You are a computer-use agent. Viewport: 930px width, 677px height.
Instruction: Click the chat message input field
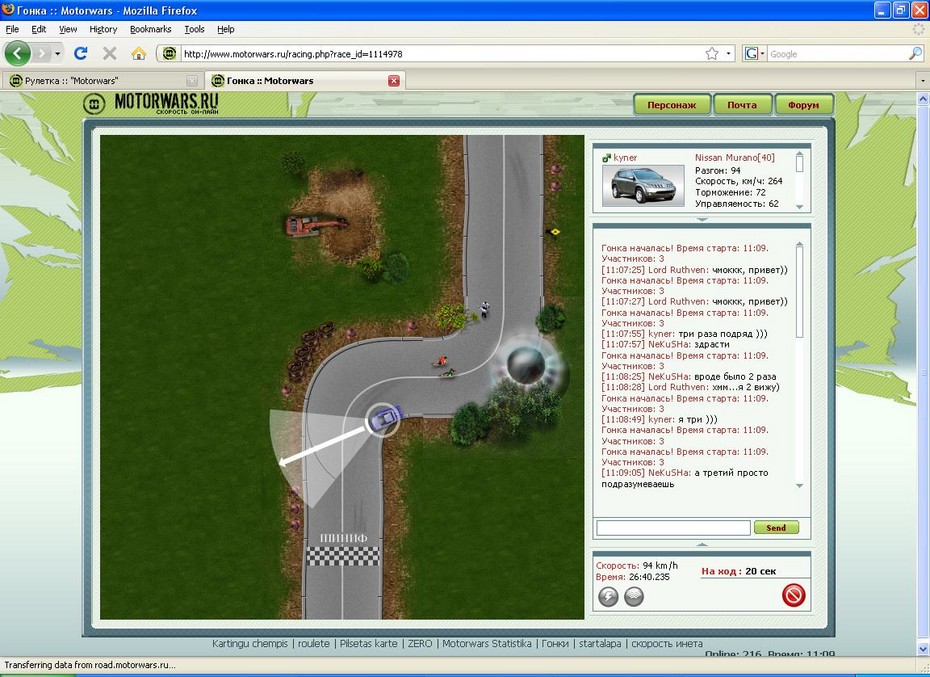coord(672,528)
